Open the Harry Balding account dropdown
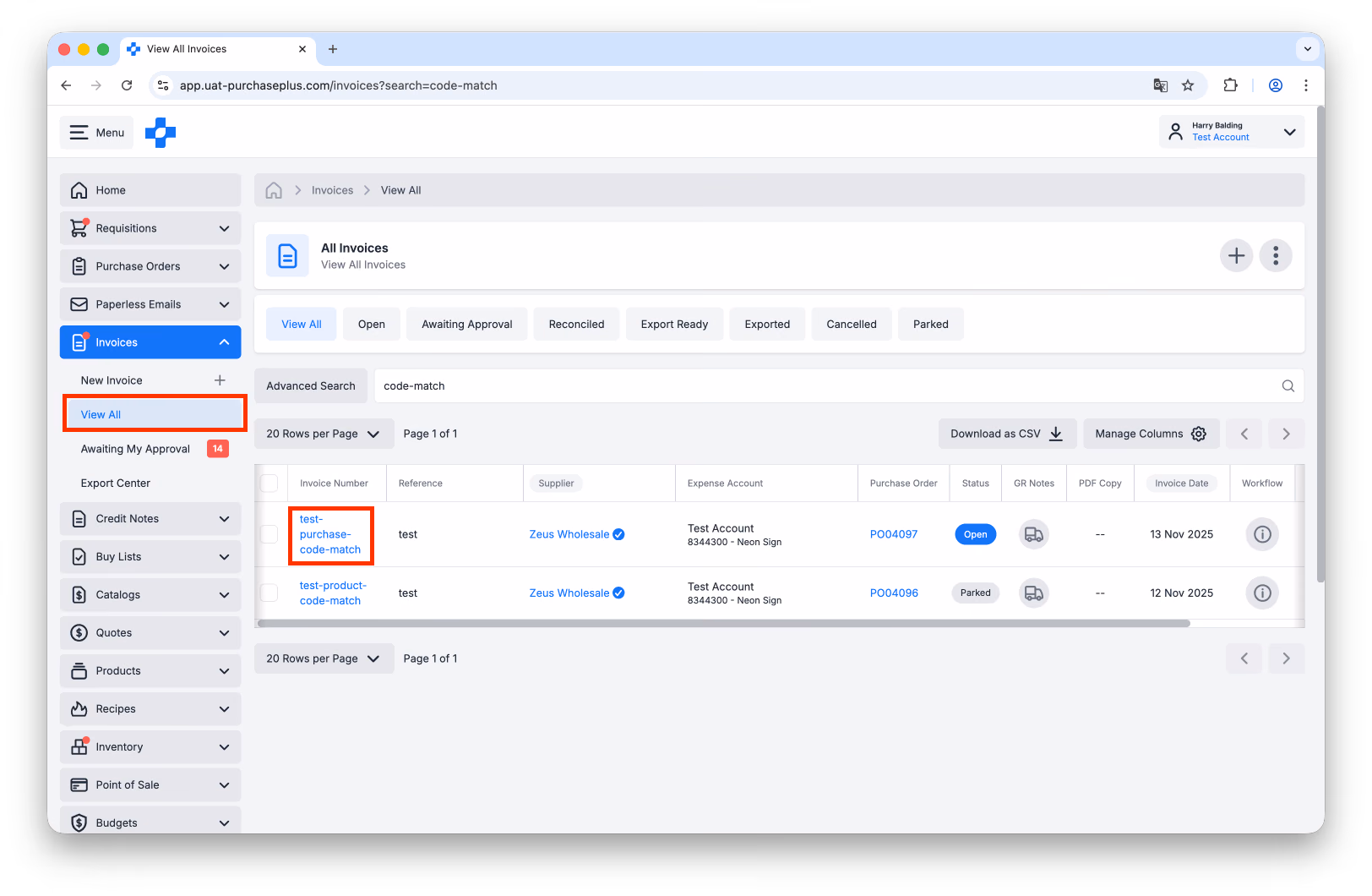 pyautogui.click(x=1232, y=132)
